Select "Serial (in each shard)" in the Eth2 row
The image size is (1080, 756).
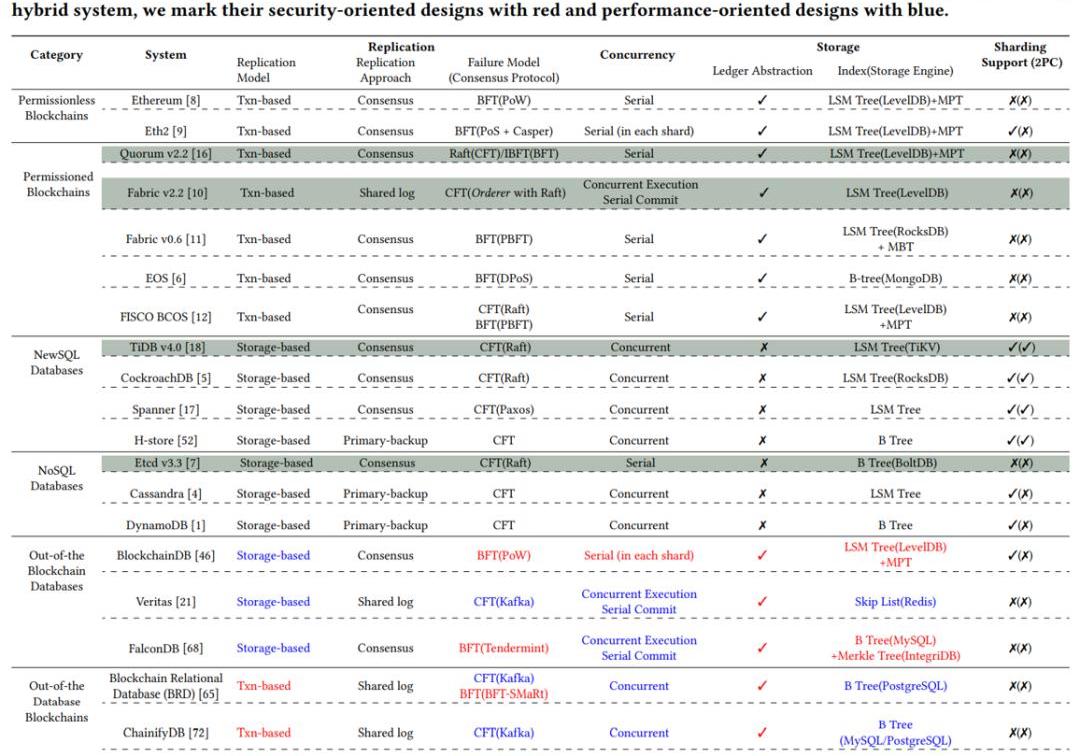click(638, 131)
